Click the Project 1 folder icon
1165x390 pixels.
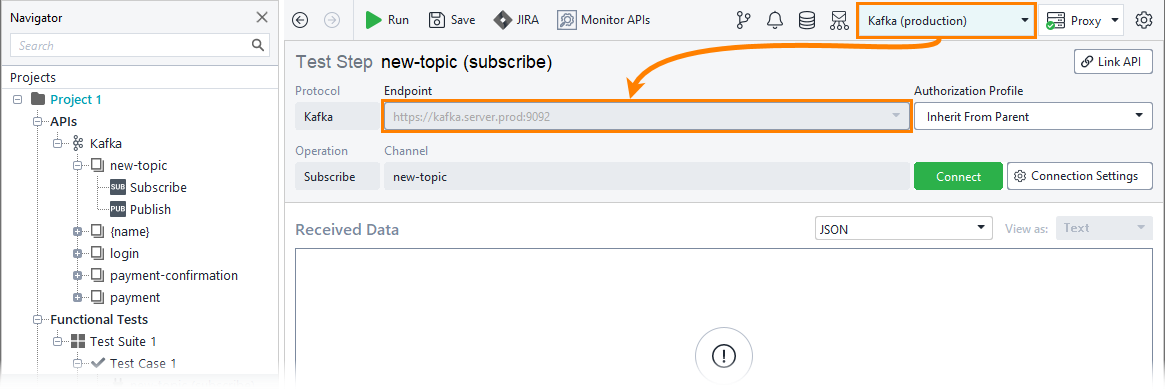[x=38, y=100]
